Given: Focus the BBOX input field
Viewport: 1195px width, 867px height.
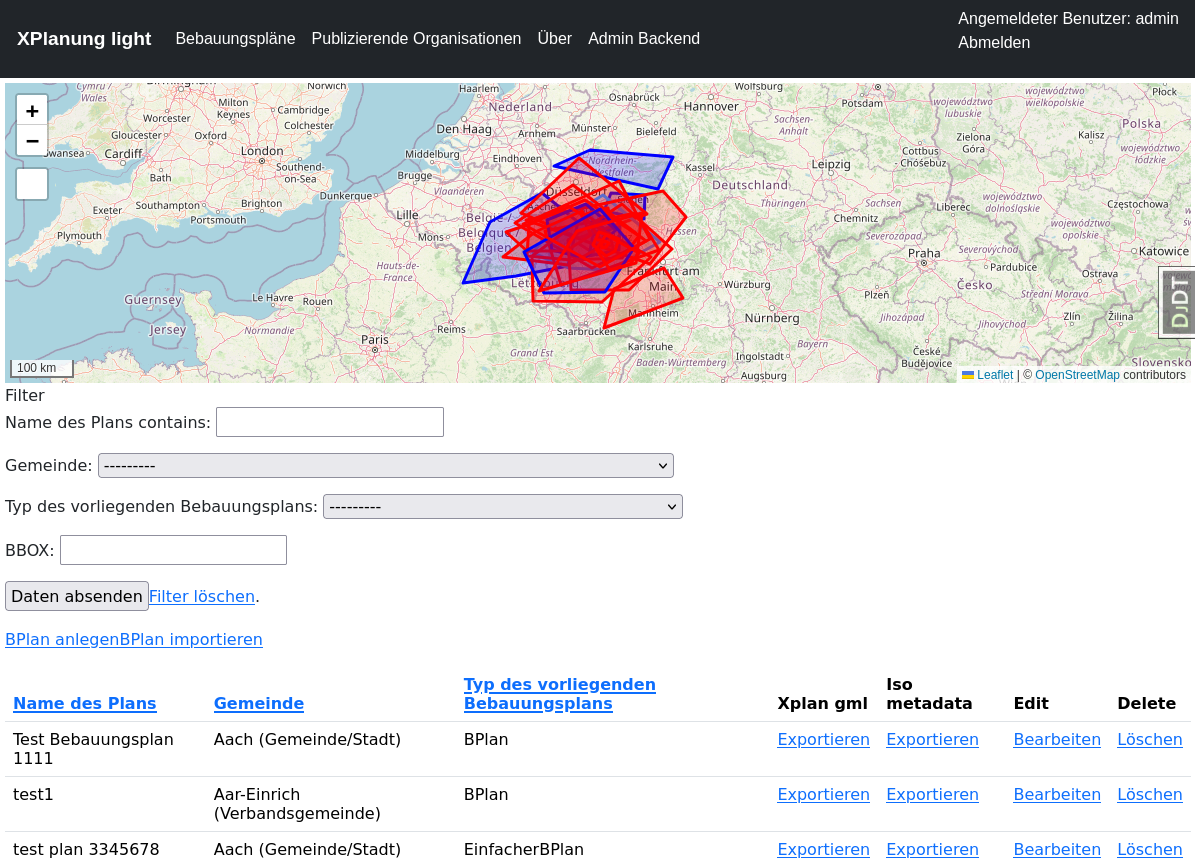Looking at the screenshot, I should [x=174, y=550].
